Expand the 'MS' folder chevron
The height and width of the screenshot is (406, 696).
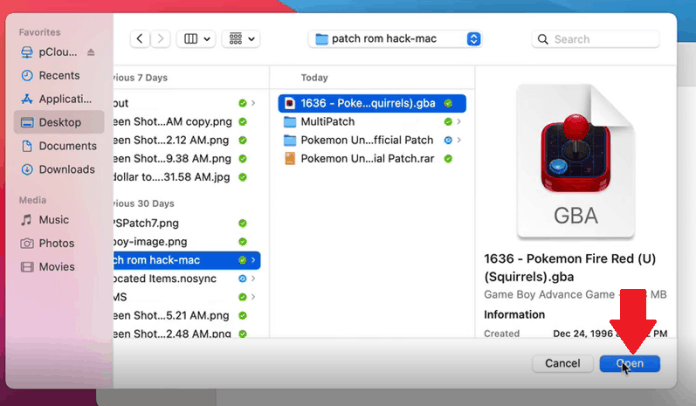(x=253, y=297)
